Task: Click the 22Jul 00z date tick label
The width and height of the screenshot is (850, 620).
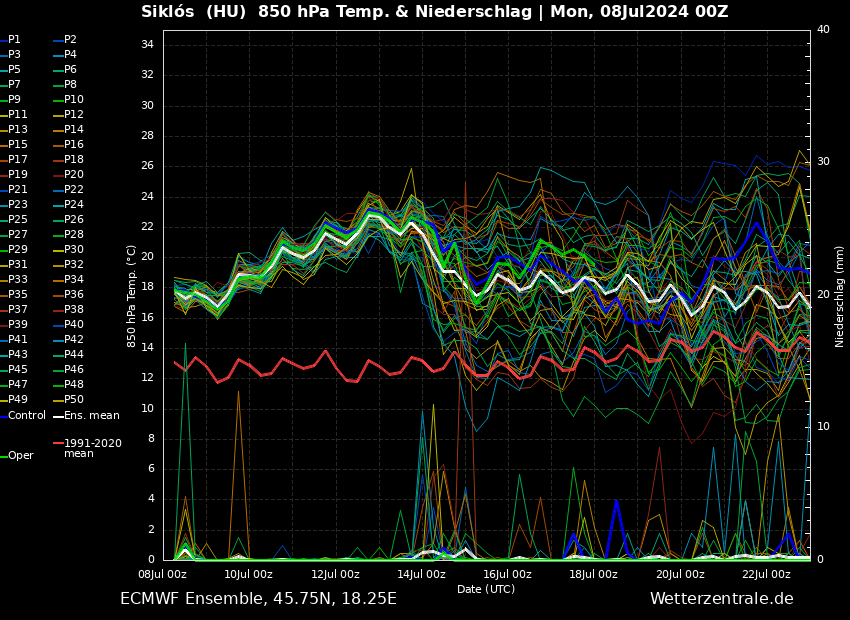Action: tap(766, 574)
